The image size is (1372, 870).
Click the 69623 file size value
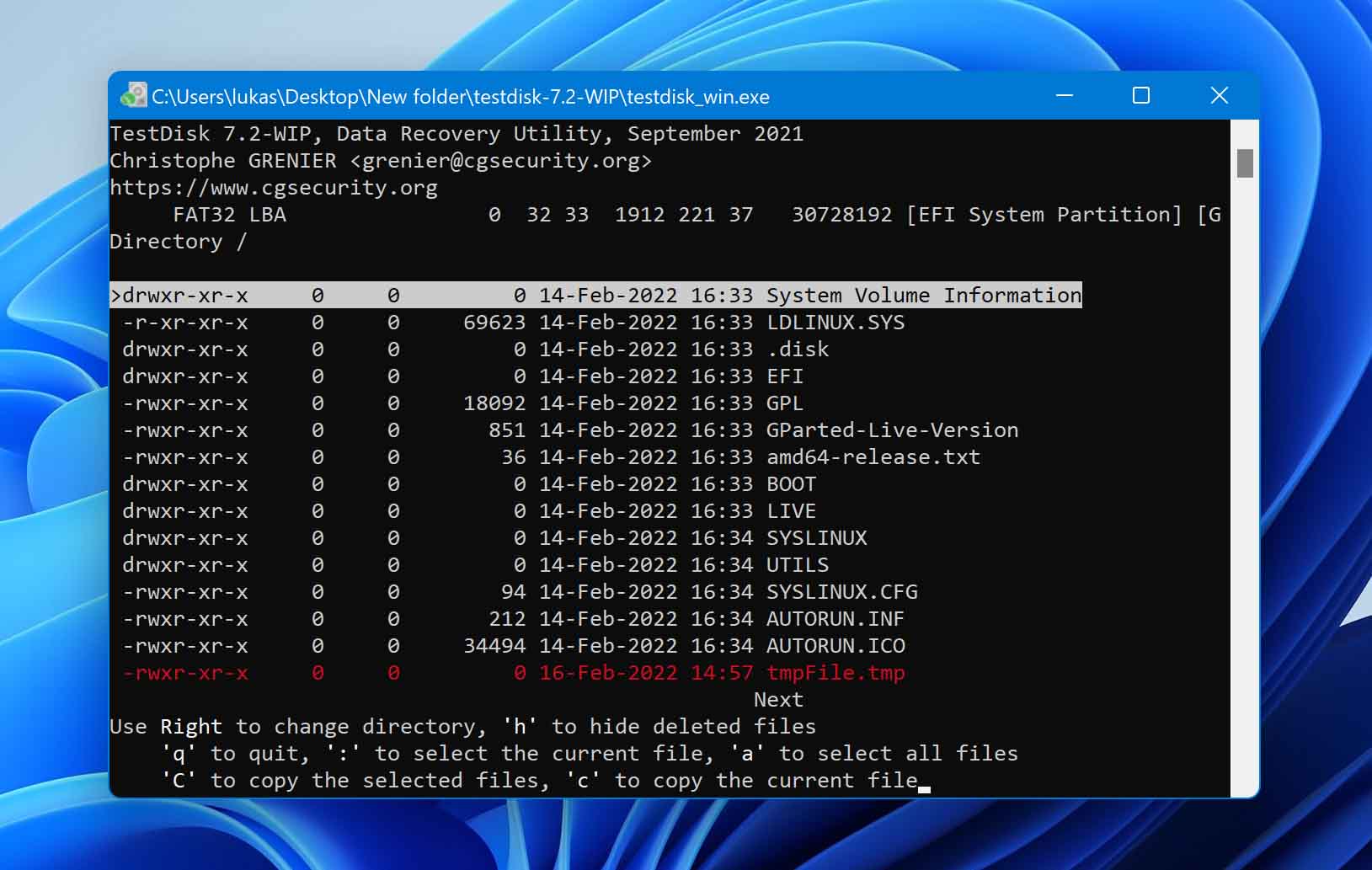pos(494,322)
